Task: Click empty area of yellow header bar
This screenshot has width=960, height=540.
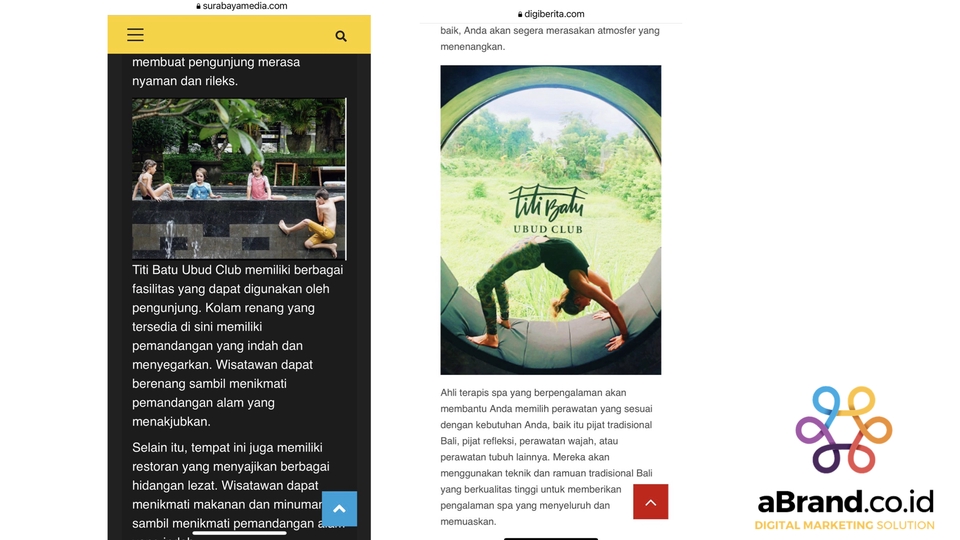Action: (239, 35)
